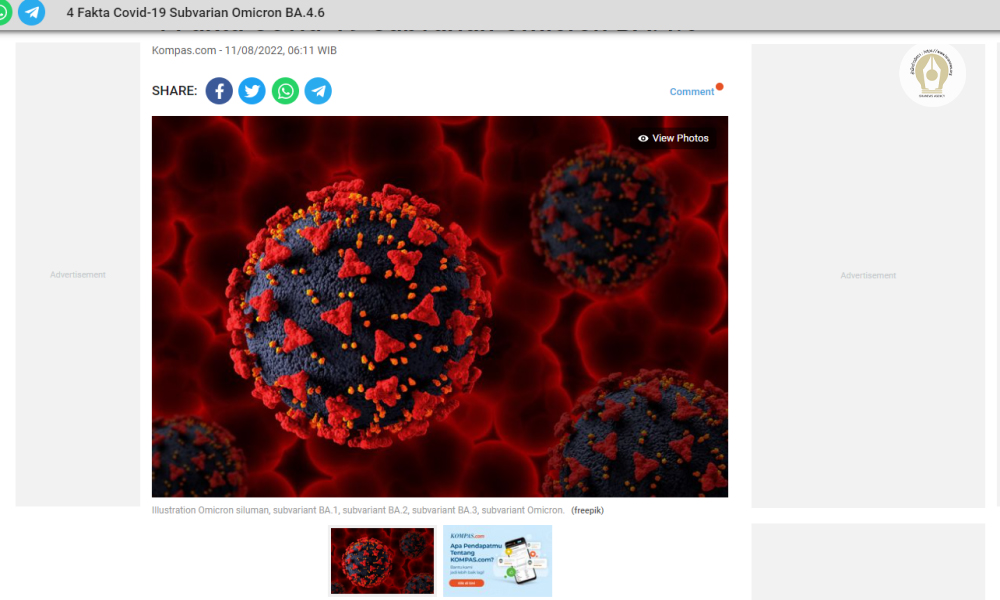Select the KOMPAS.com survey banner thumbnail

pos(497,560)
